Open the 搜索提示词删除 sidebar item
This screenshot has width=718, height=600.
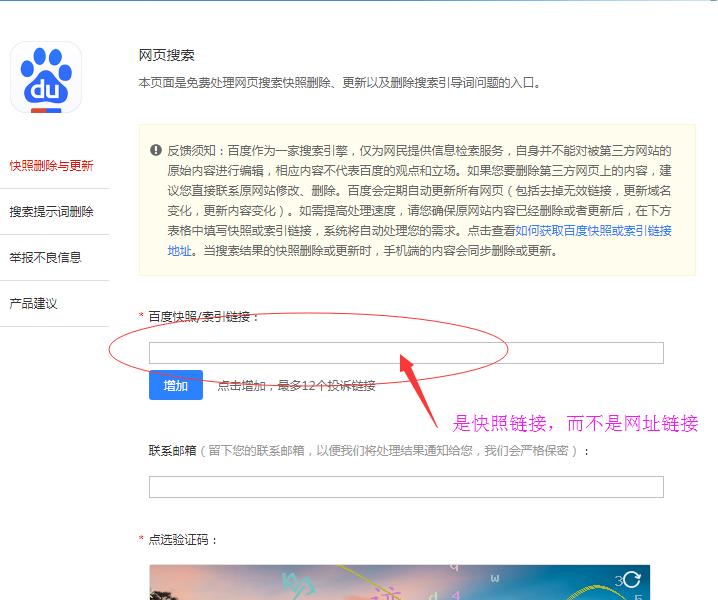click(51, 212)
